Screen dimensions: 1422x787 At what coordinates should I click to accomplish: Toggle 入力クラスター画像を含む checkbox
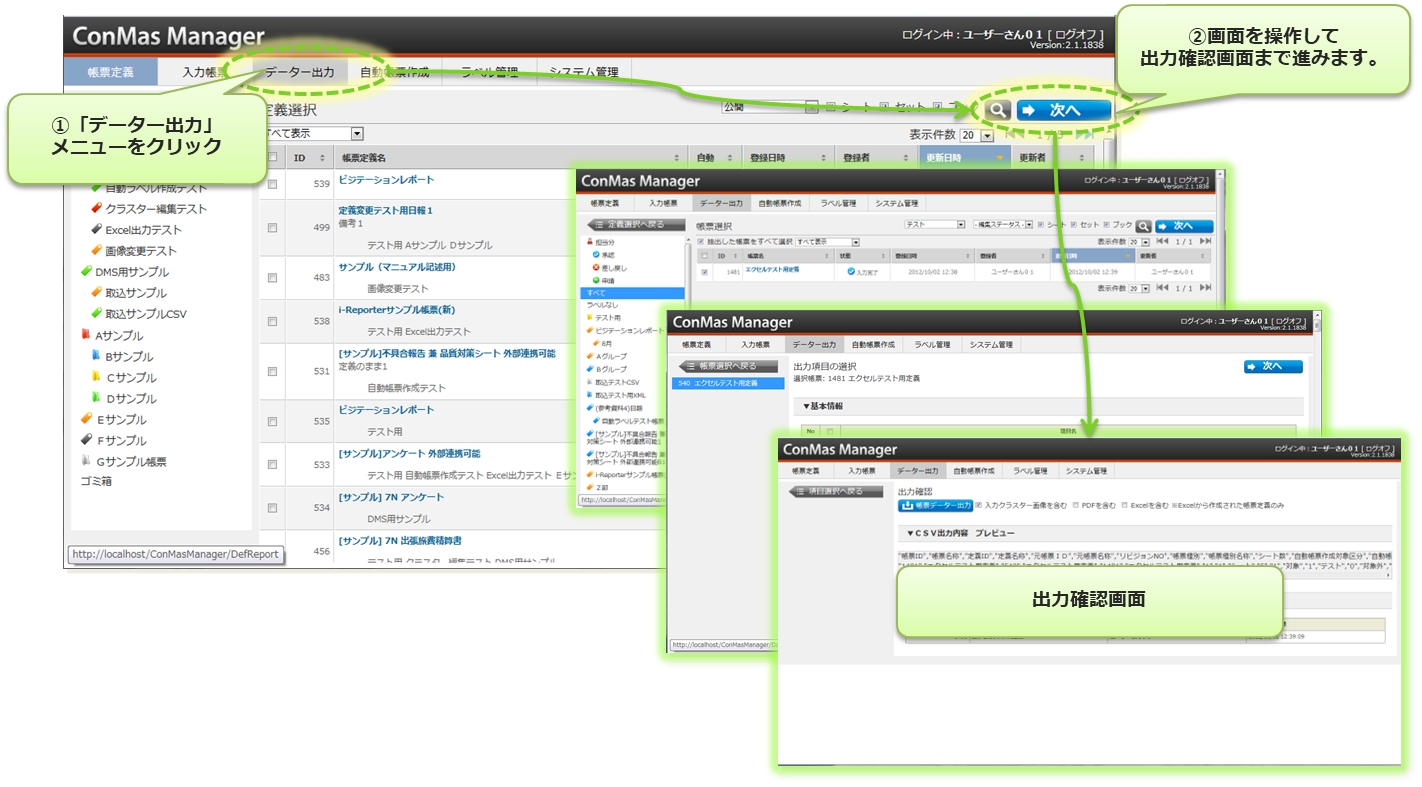[x=979, y=506]
